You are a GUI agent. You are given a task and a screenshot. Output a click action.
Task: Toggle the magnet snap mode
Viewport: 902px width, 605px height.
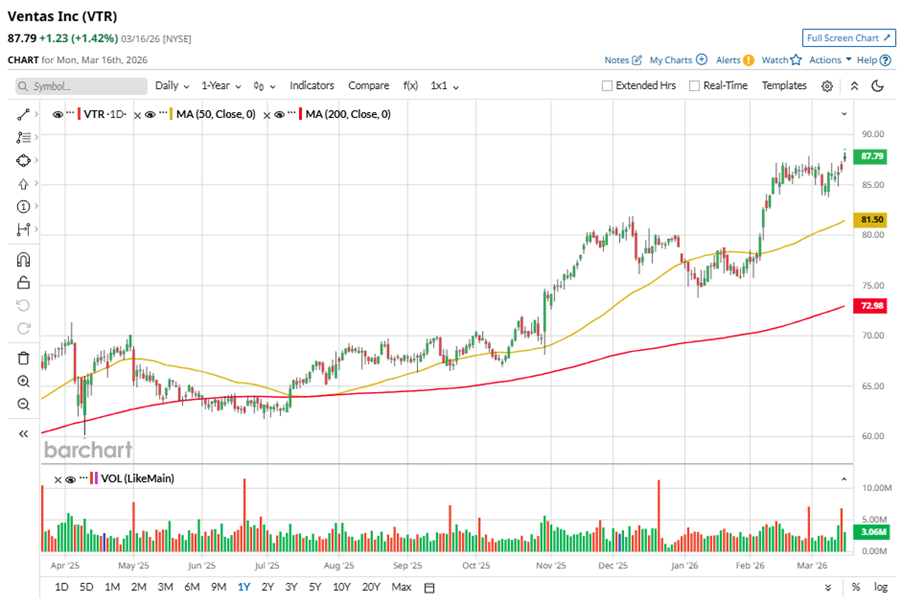(x=23, y=260)
